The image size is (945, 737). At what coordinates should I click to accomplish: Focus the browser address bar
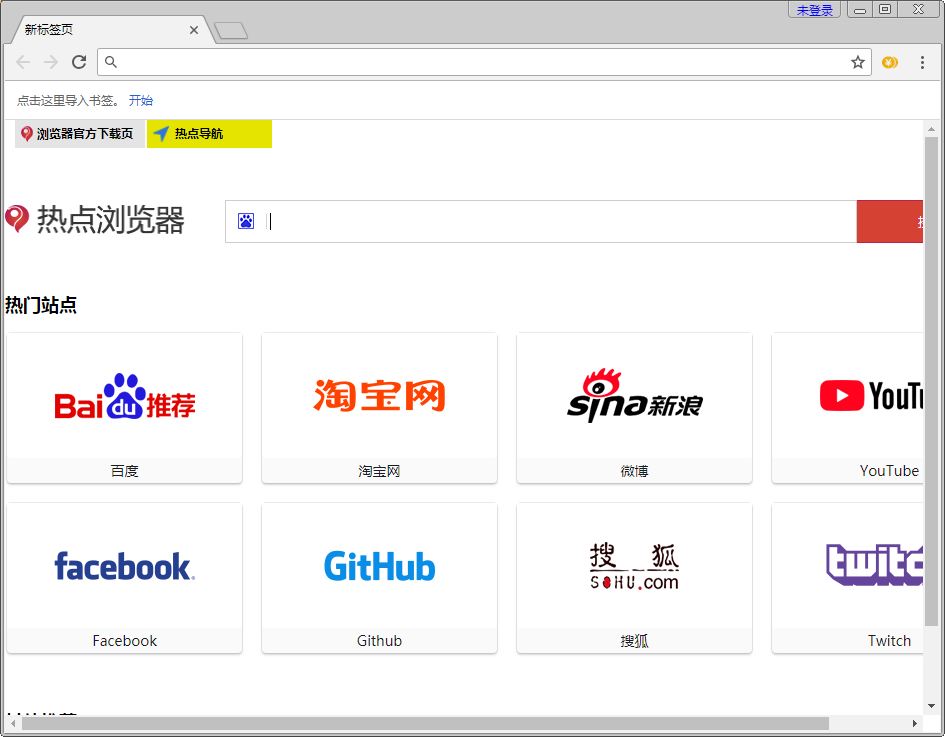(x=484, y=62)
